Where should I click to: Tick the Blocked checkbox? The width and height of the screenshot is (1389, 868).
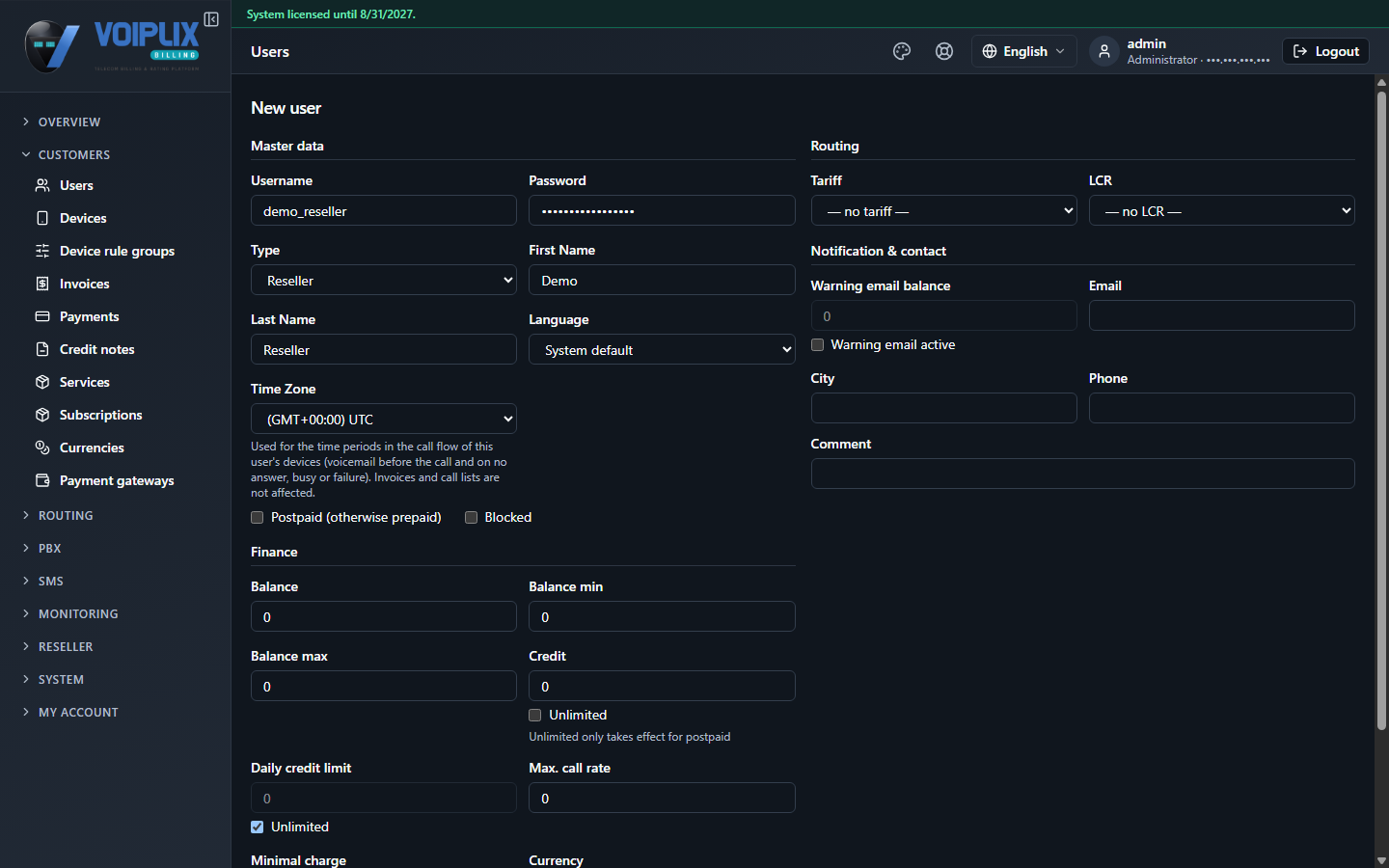pyautogui.click(x=472, y=518)
